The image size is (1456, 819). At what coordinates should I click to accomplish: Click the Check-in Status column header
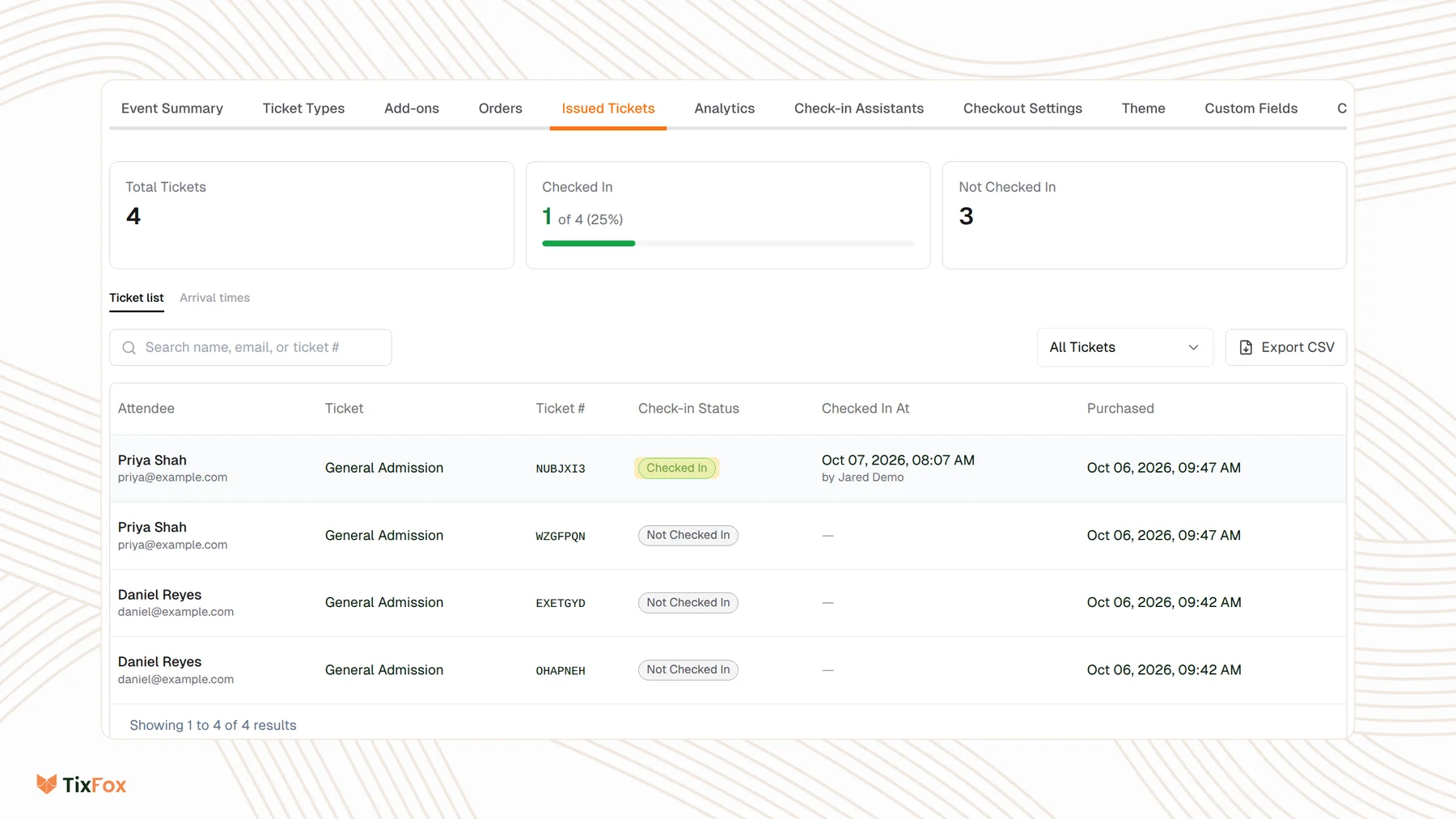pyautogui.click(x=688, y=409)
